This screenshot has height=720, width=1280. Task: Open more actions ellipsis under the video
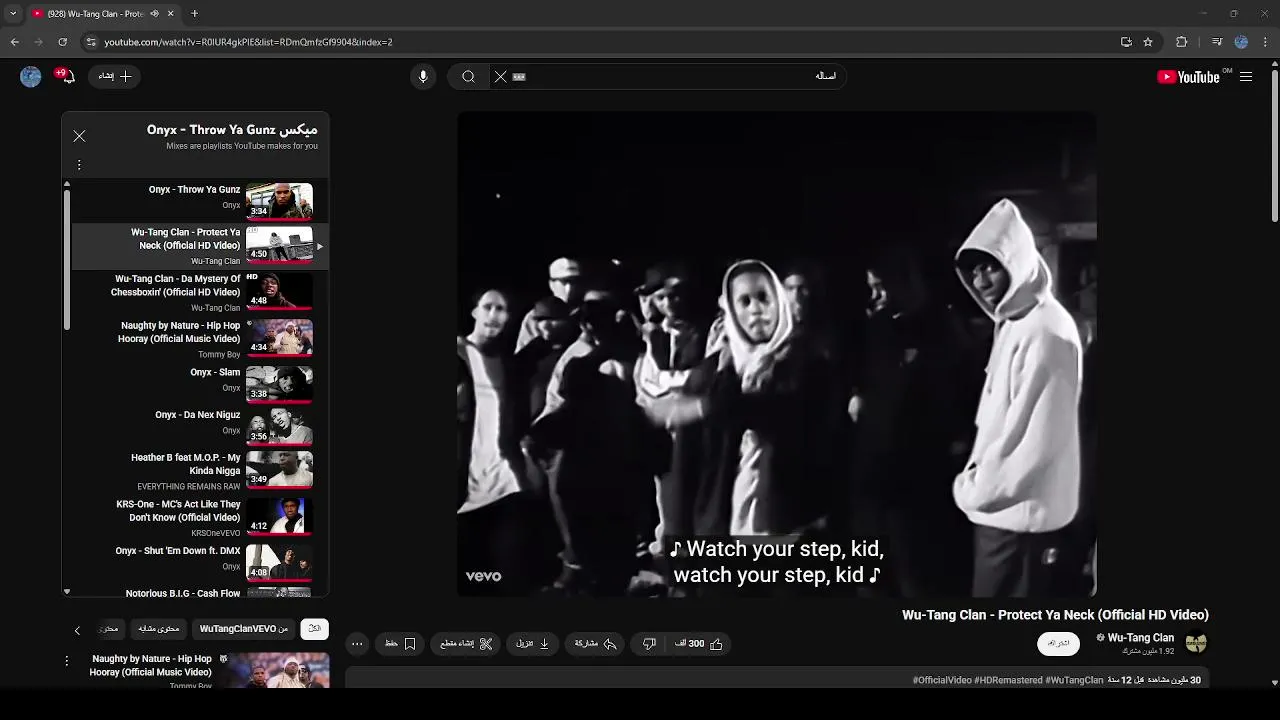tap(357, 644)
